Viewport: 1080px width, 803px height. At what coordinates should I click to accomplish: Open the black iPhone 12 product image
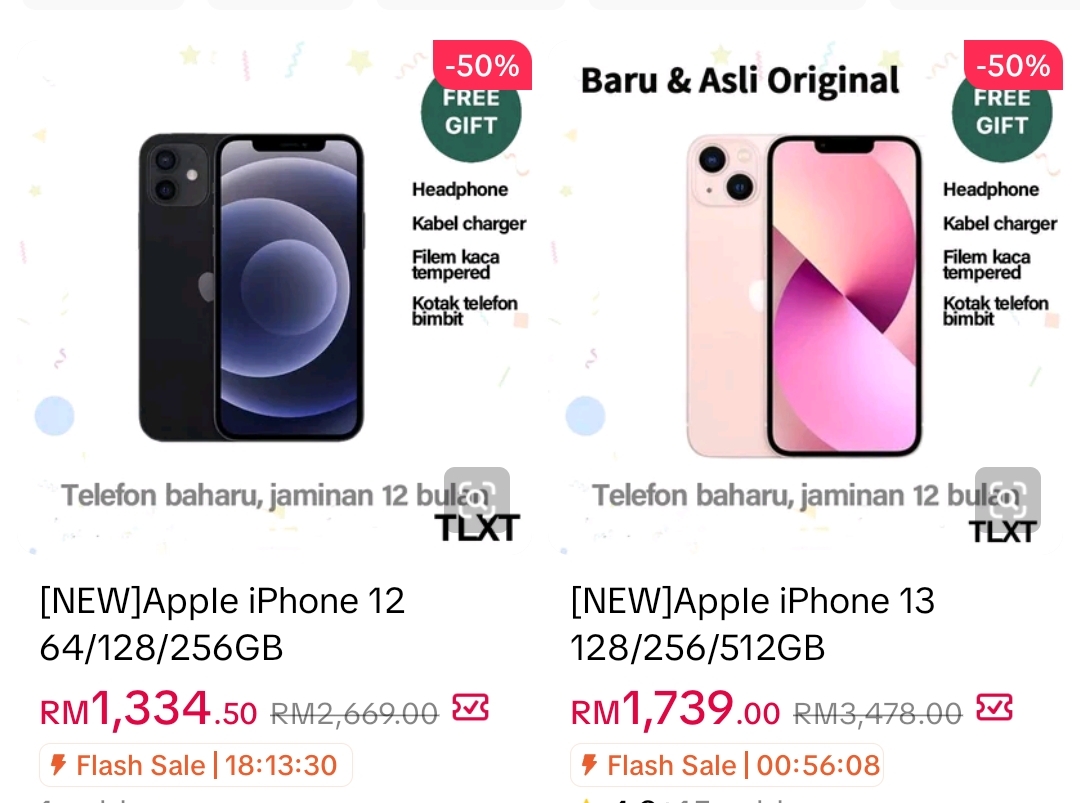251,287
